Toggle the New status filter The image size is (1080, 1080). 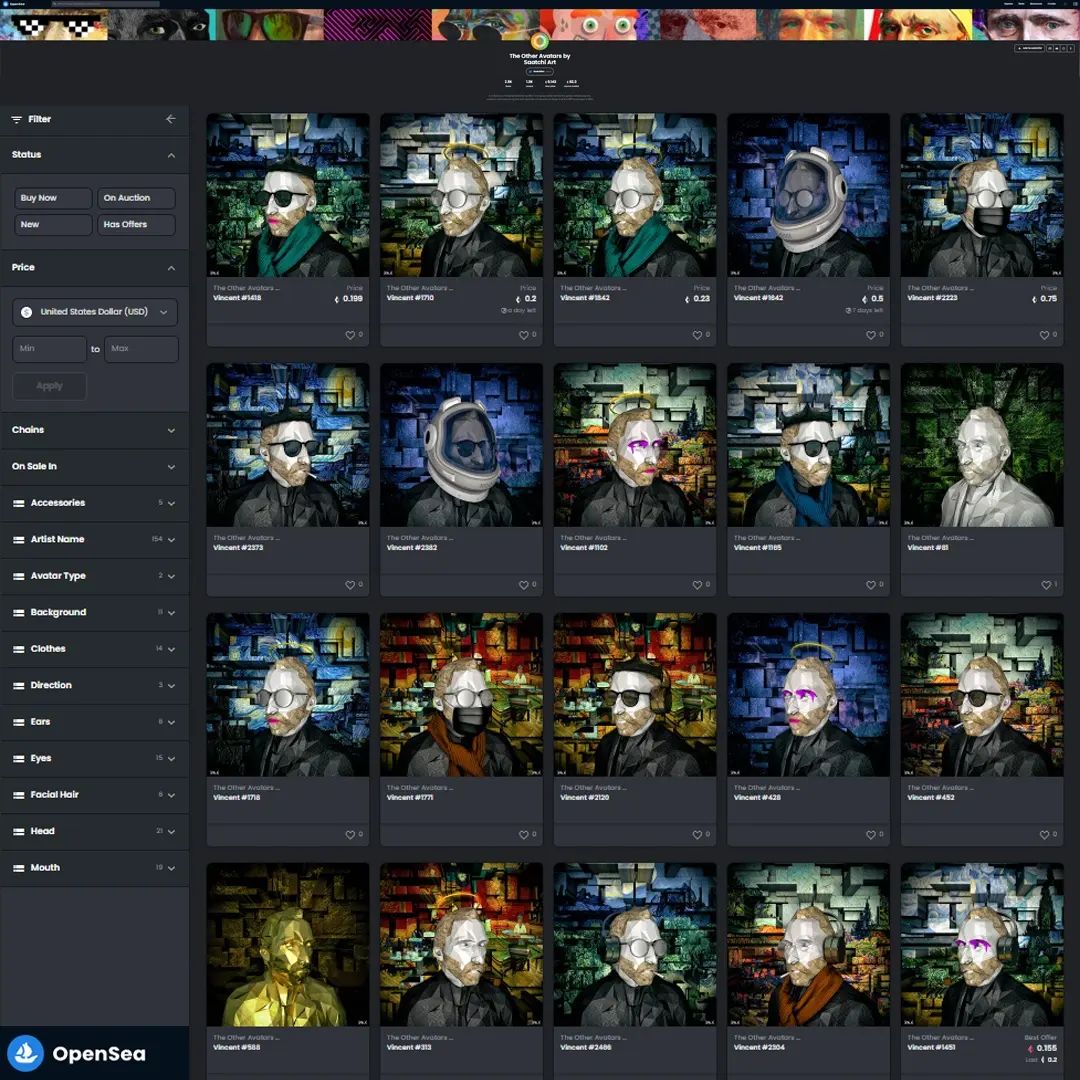(x=53, y=225)
